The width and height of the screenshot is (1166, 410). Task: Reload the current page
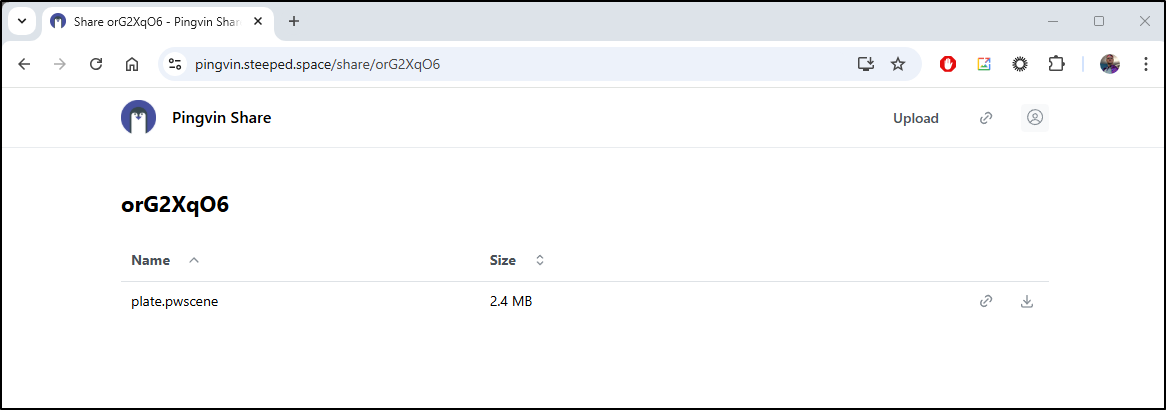coord(96,64)
